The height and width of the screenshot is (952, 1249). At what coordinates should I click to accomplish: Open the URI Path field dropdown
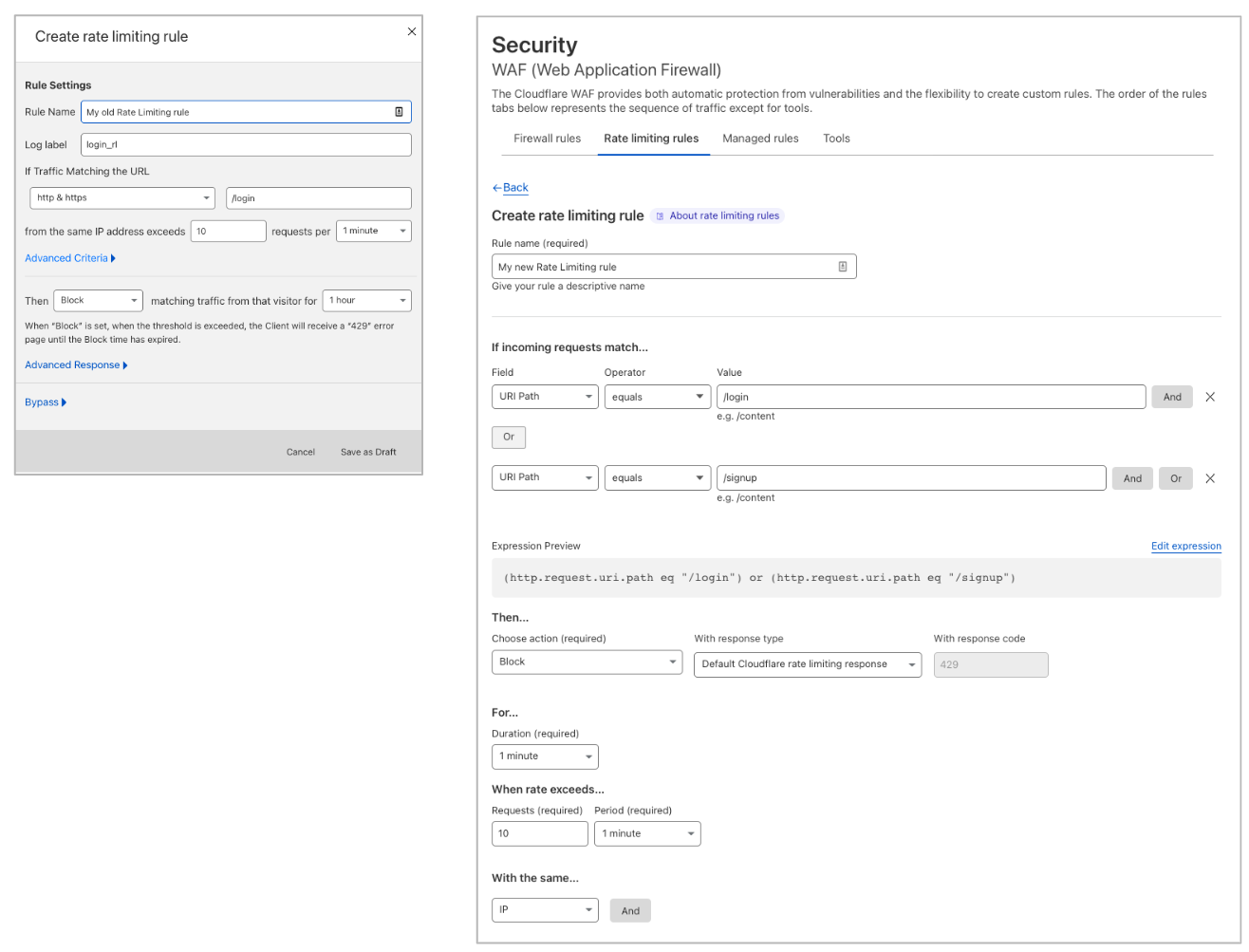pos(545,397)
